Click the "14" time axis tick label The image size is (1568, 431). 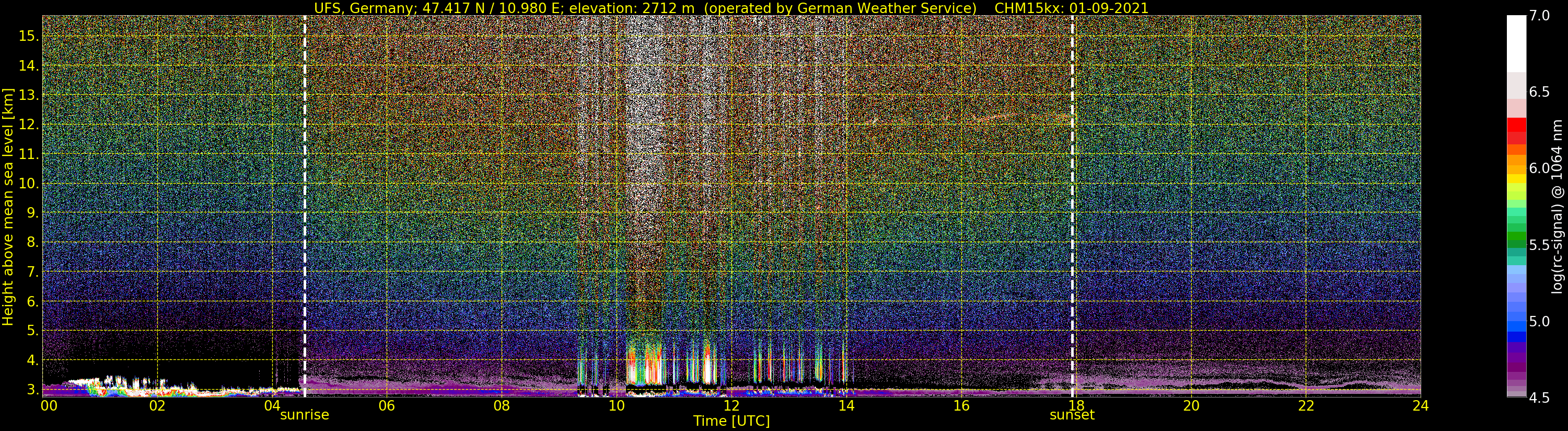point(846,406)
